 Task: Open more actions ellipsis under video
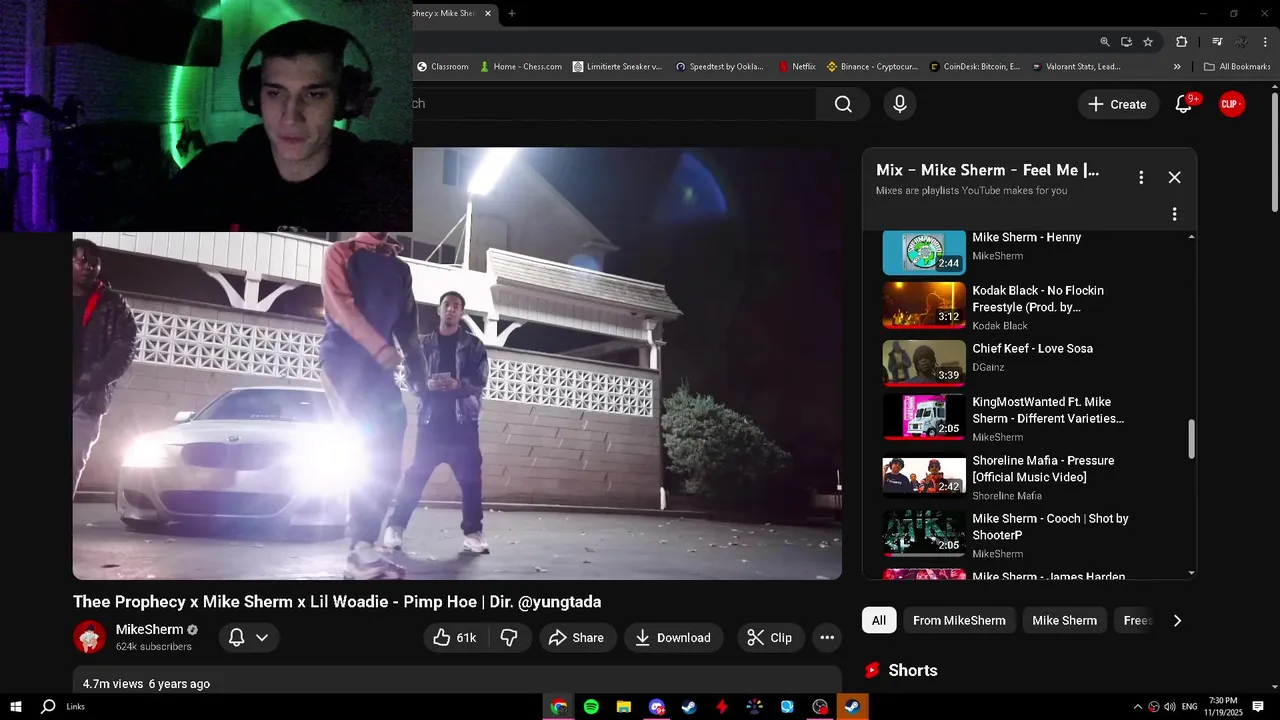827,638
